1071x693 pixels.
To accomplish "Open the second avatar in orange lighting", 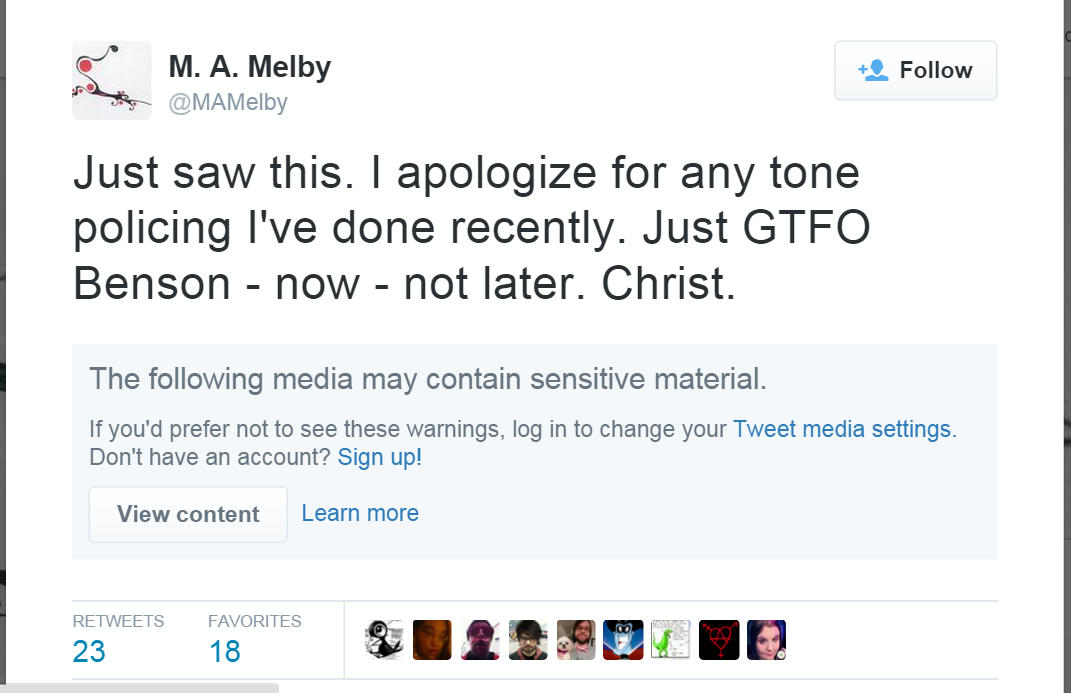I will pyautogui.click(x=432, y=640).
